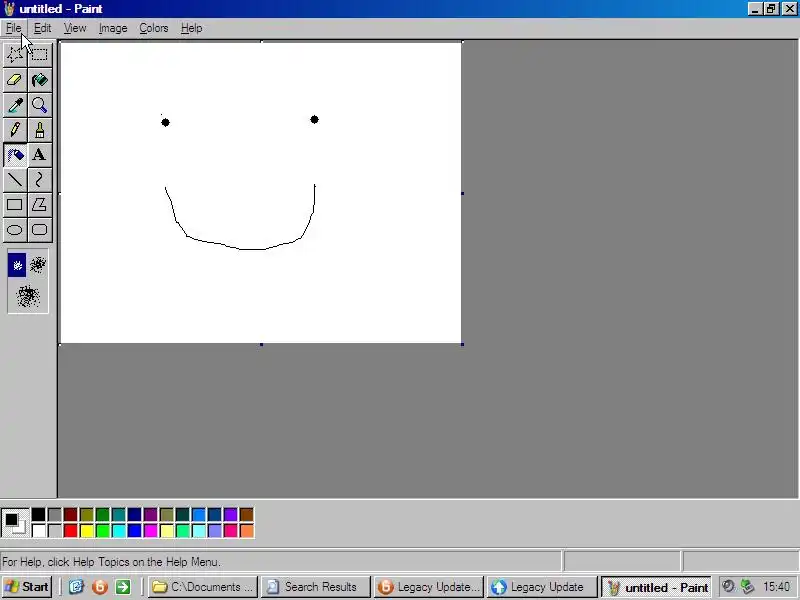Click the second system tray icon
This screenshot has height=600, width=800.
747,587
